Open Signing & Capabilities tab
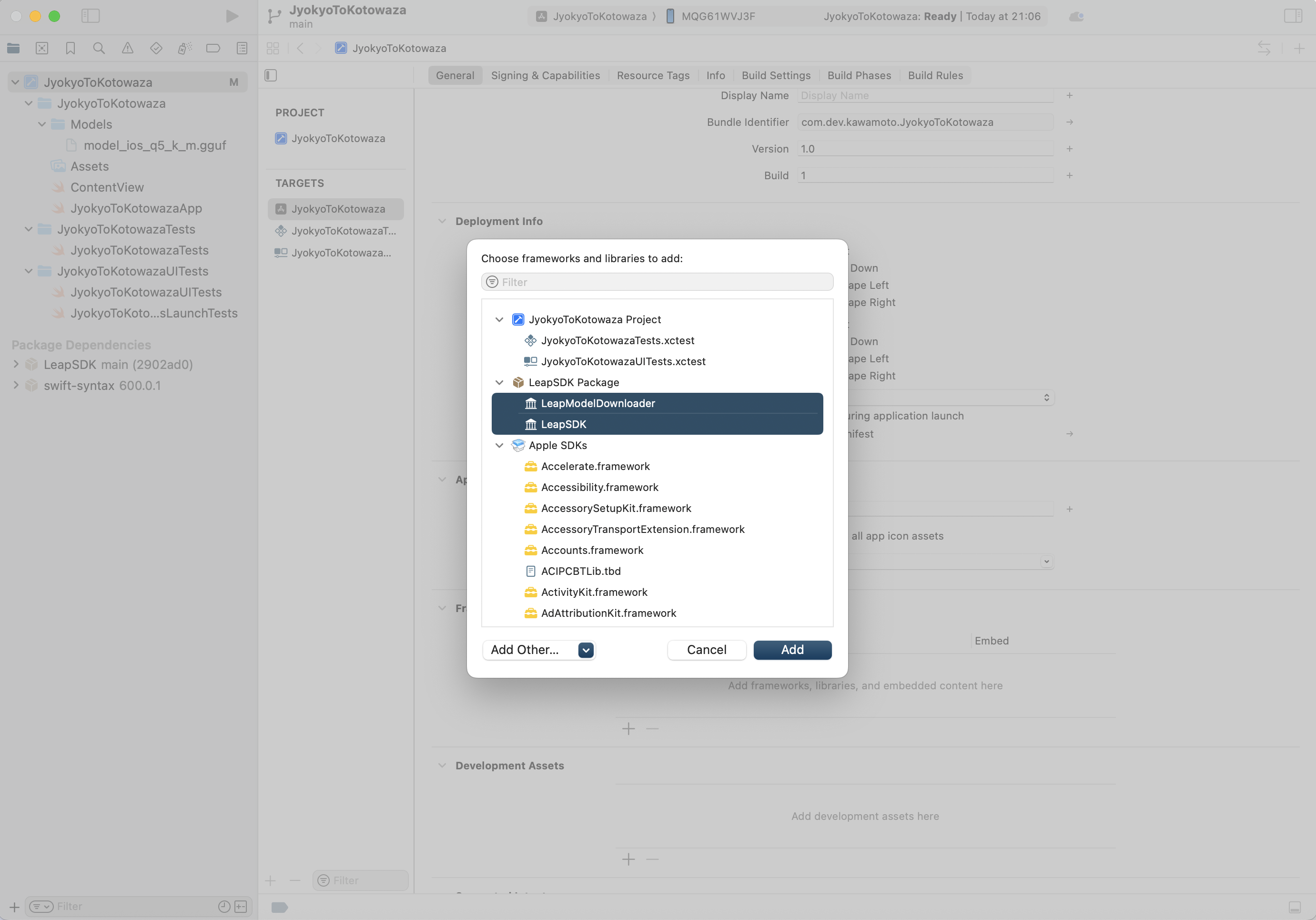Screen dimensions: 1316x920 pos(545,75)
